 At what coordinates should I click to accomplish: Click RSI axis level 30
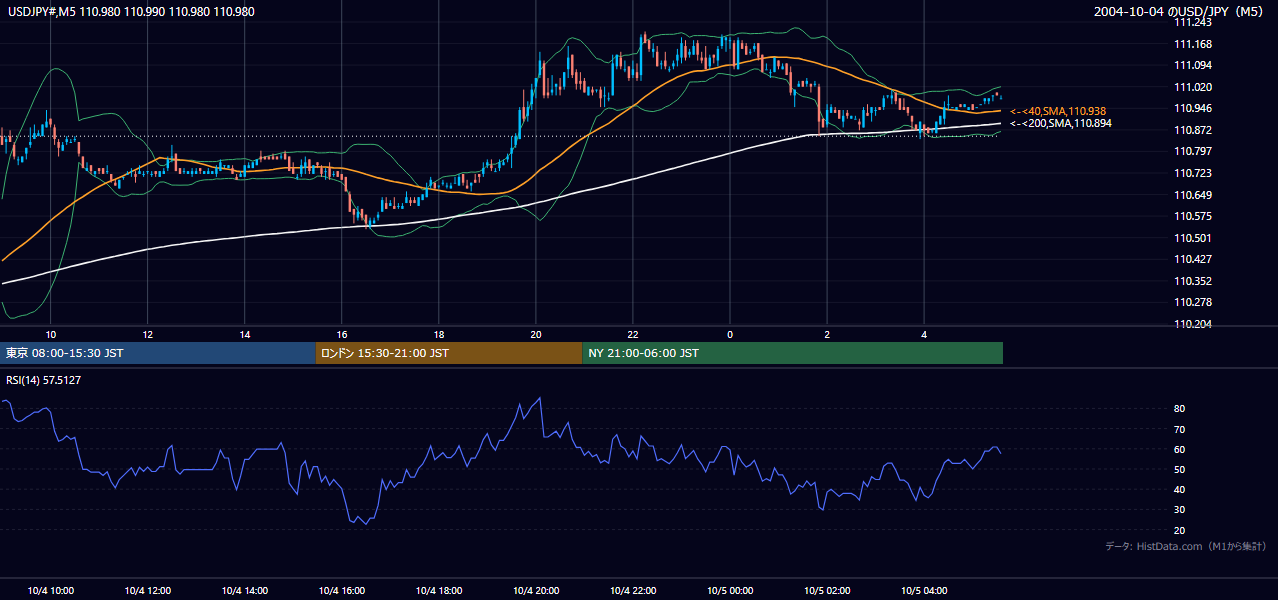[x=1180, y=510]
